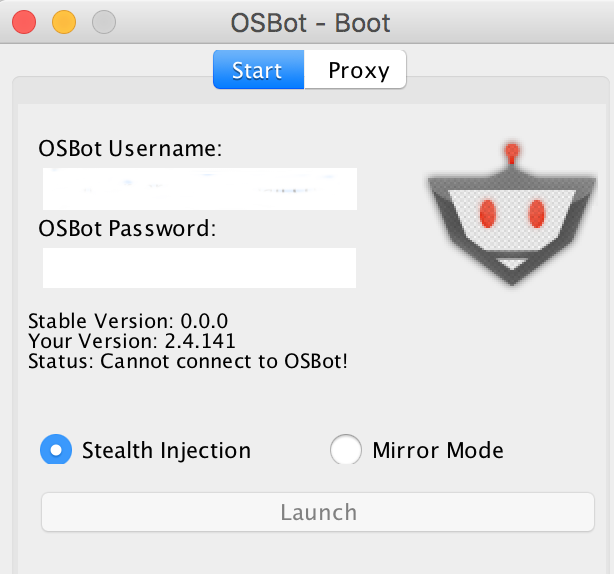The width and height of the screenshot is (614, 574).
Task: Close the OSBot Boot window
Action: (24, 22)
